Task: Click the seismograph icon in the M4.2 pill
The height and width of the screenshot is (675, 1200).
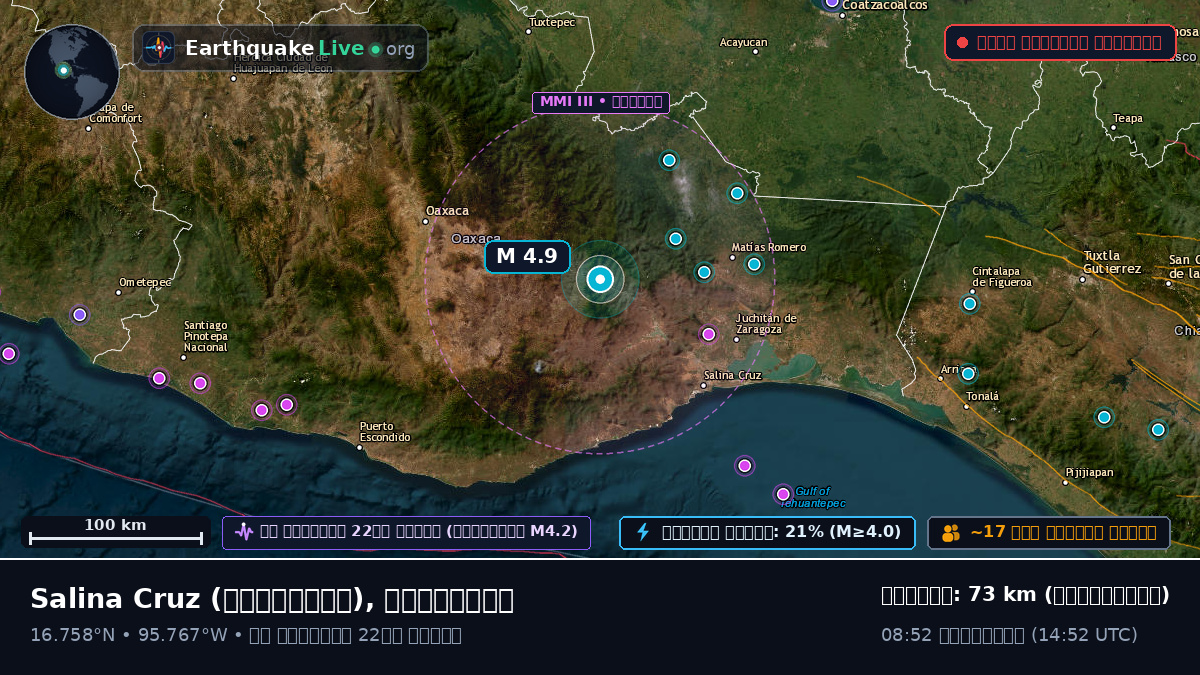Action: pyautogui.click(x=244, y=532)
